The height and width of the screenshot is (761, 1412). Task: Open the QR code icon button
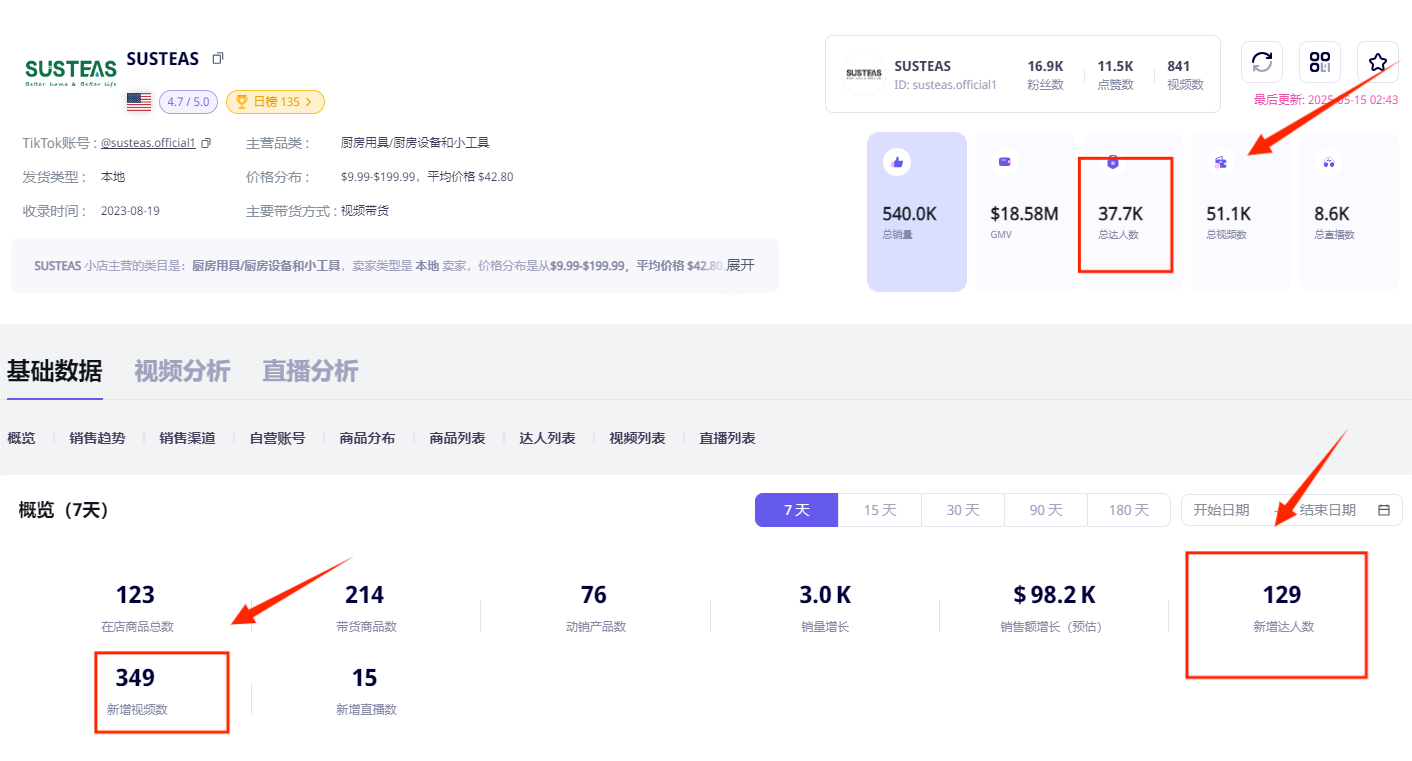(x=1320, y=62)
